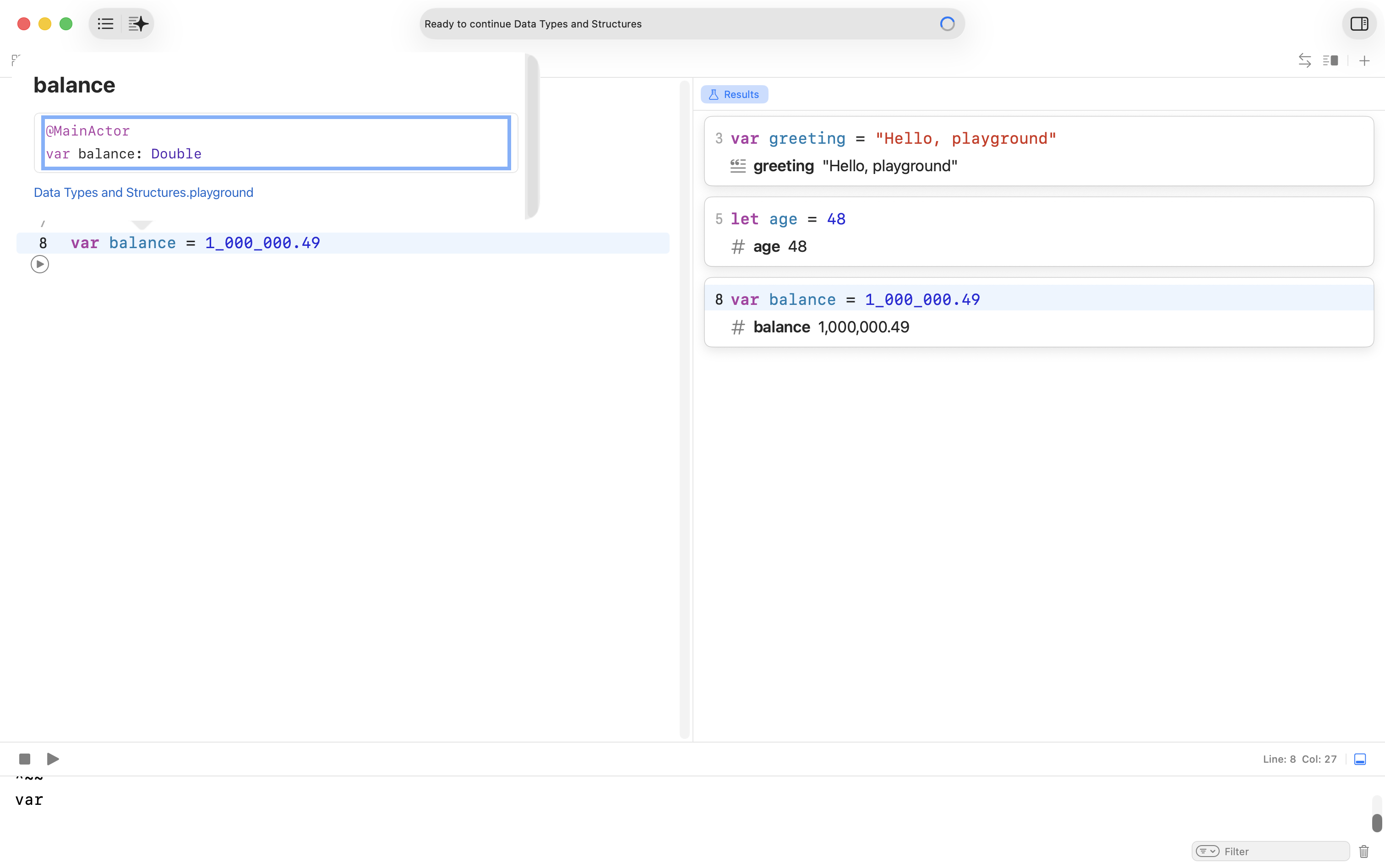
Task: Select the balance result row
Action: pyautogui.click(x=831, y=327)
